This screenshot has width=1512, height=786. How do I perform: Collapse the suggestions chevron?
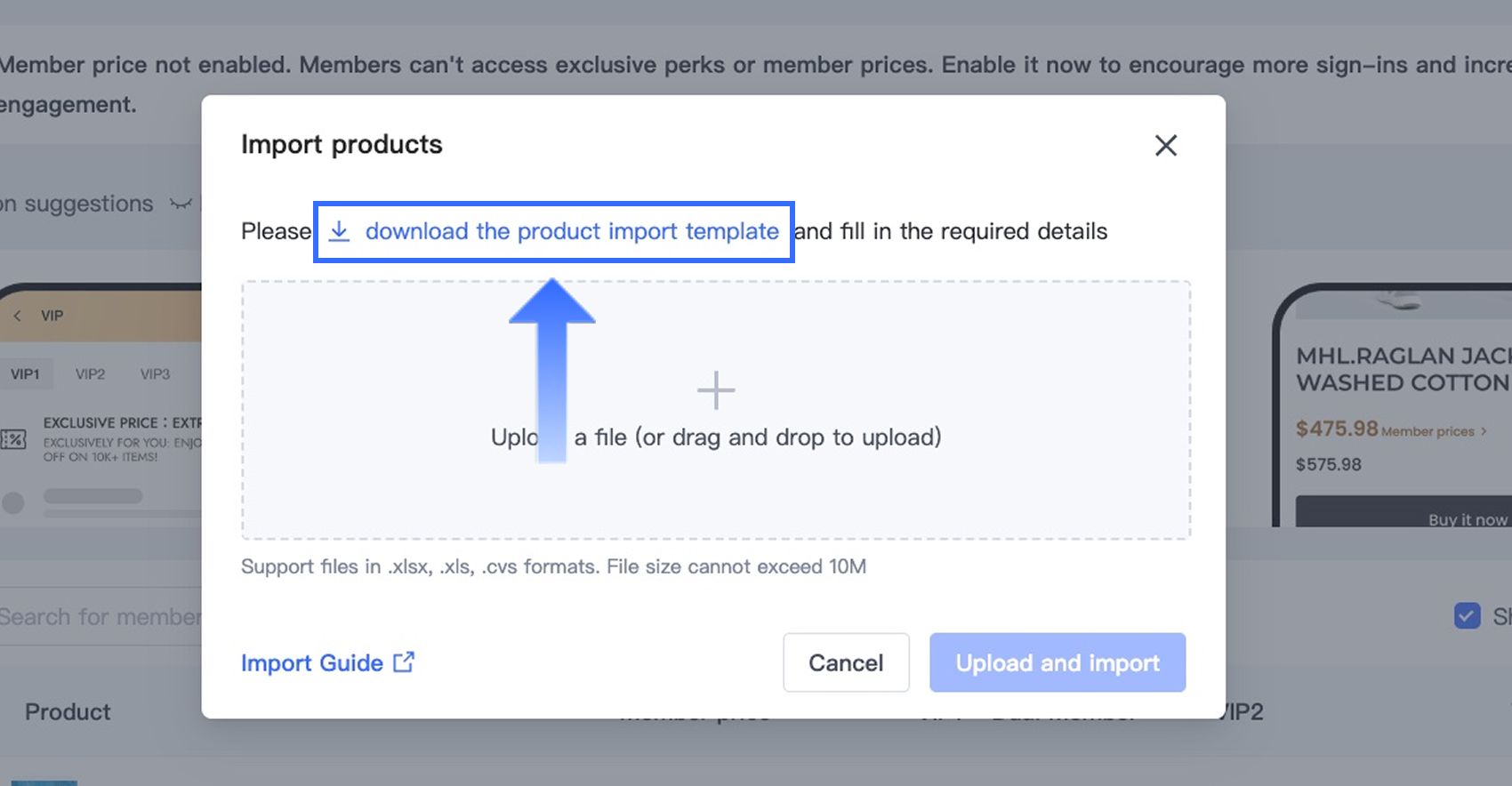pos(181,205)
